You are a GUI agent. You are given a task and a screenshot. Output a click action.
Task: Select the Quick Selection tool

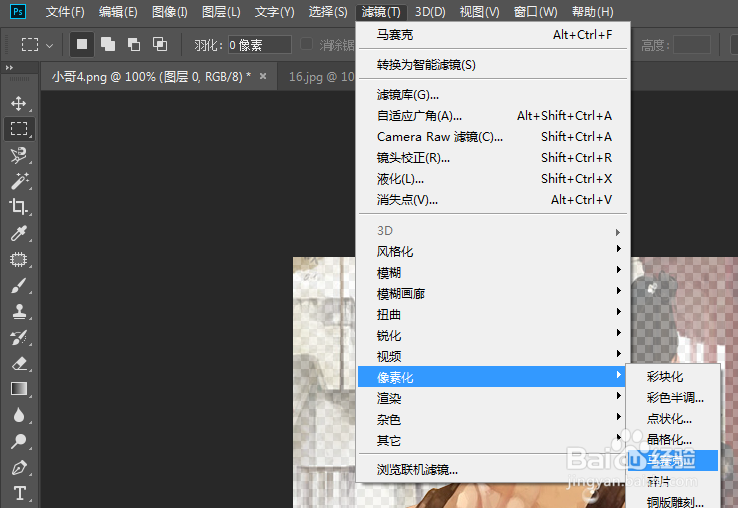tap(19, 155)
